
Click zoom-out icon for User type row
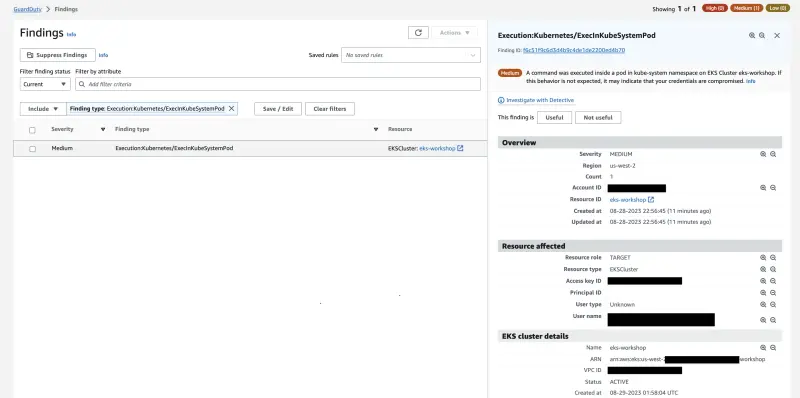click(773, 305)
